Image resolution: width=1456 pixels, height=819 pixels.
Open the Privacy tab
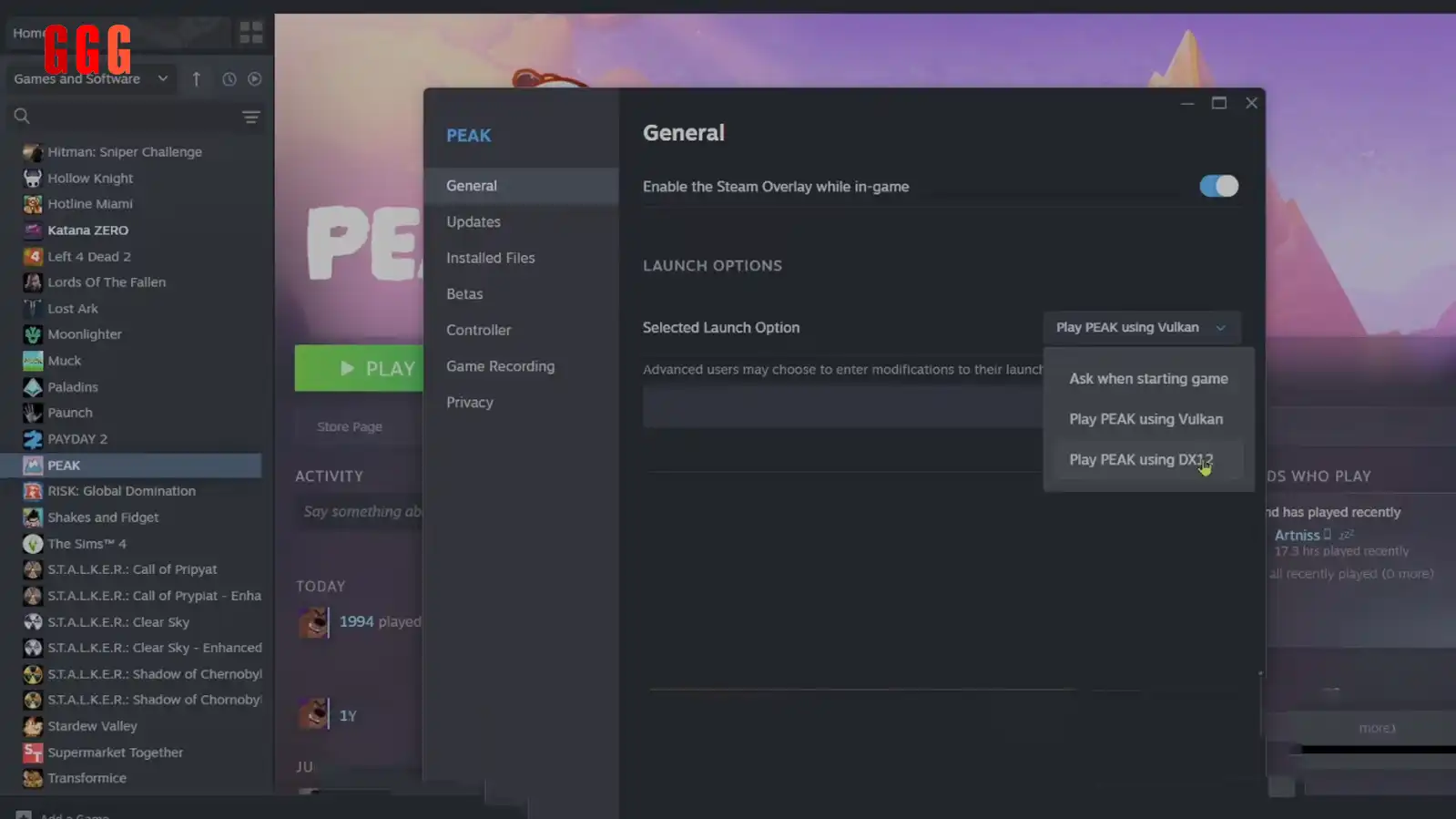[x=521, y=402]
